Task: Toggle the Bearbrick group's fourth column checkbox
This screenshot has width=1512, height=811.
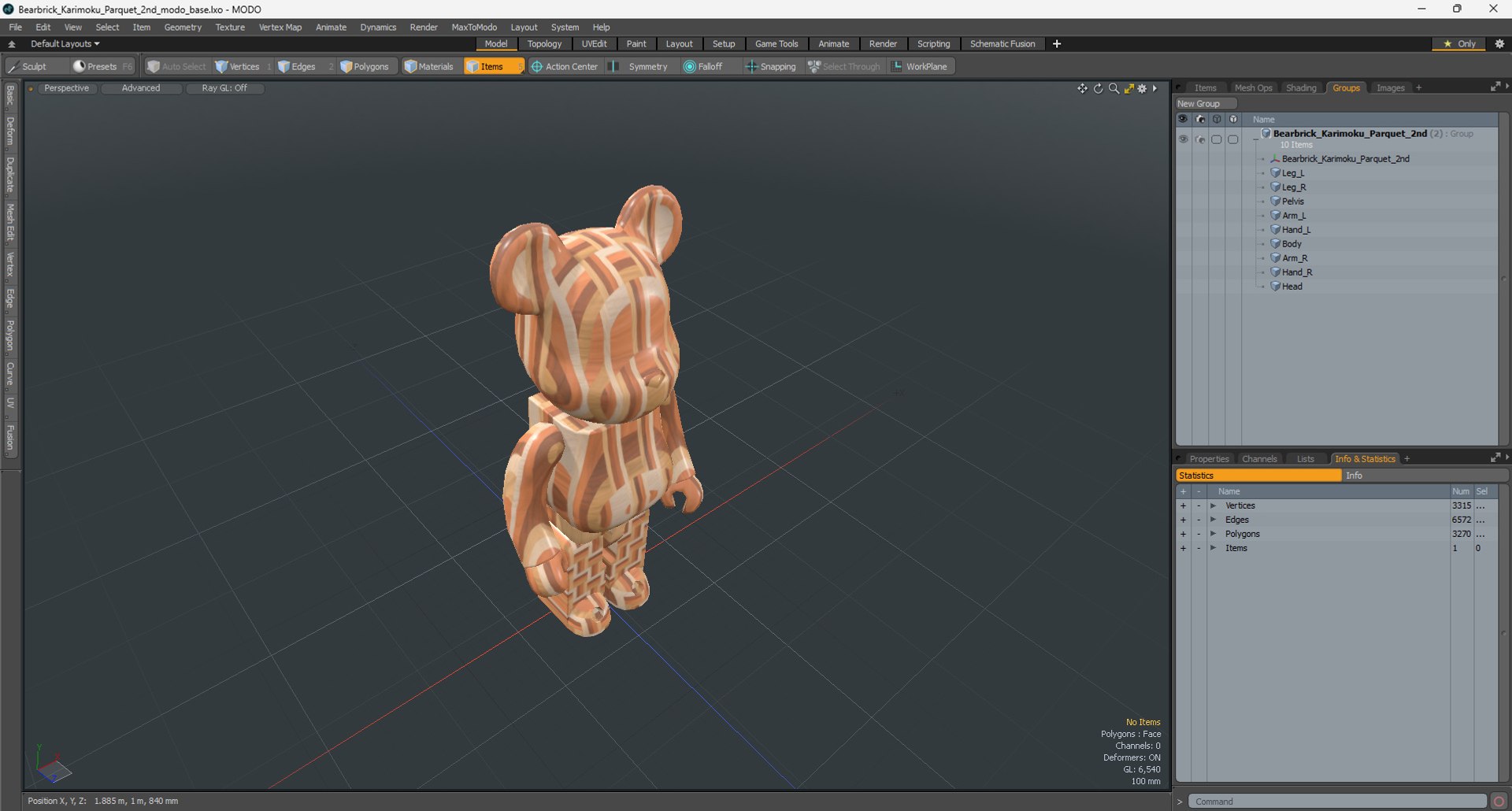Action: point(1233,139)
